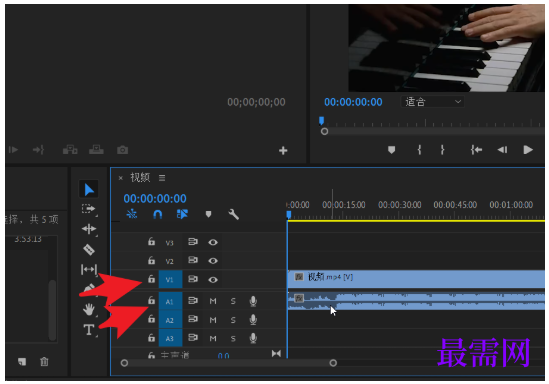Screen dimensions: 549x384
Task: Click the Source monitor Overwrite button
Action: [96, 150]
